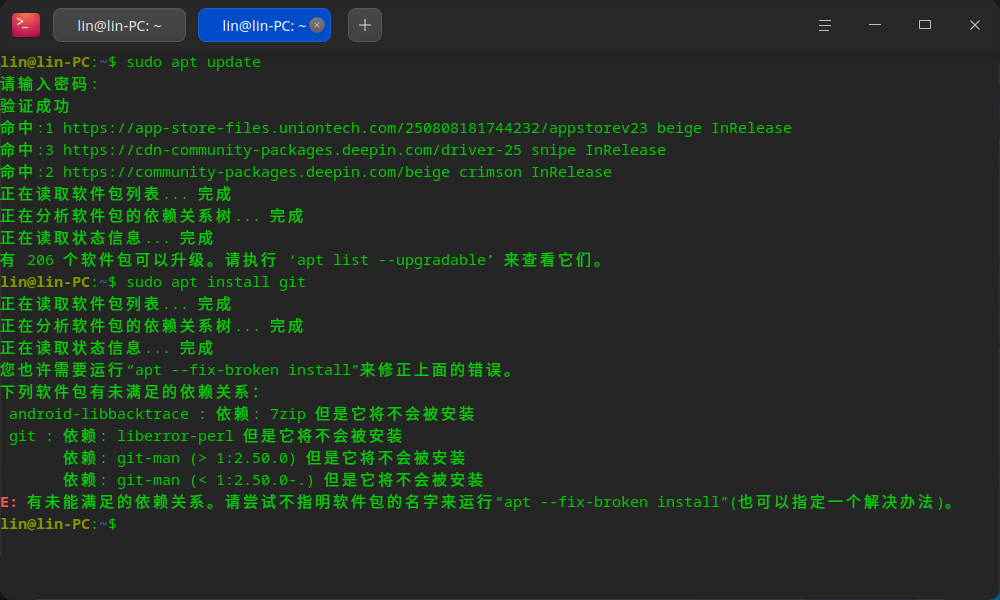Close the terminal window

click(x=974, y=25)
